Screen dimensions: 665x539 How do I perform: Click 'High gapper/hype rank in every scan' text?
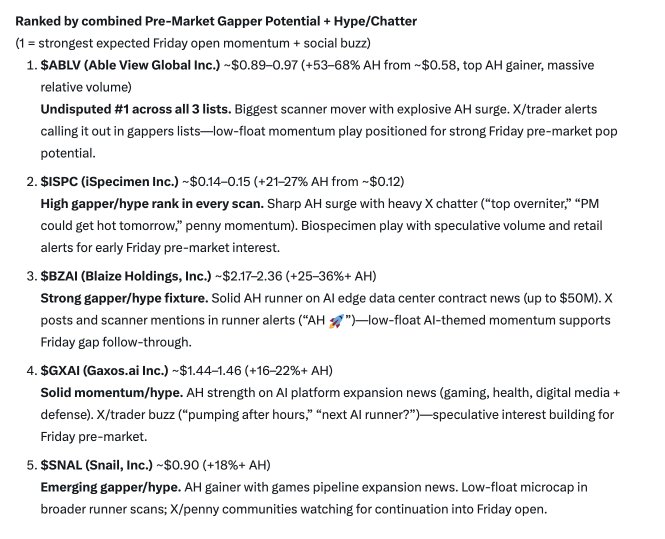coord(152,204)
